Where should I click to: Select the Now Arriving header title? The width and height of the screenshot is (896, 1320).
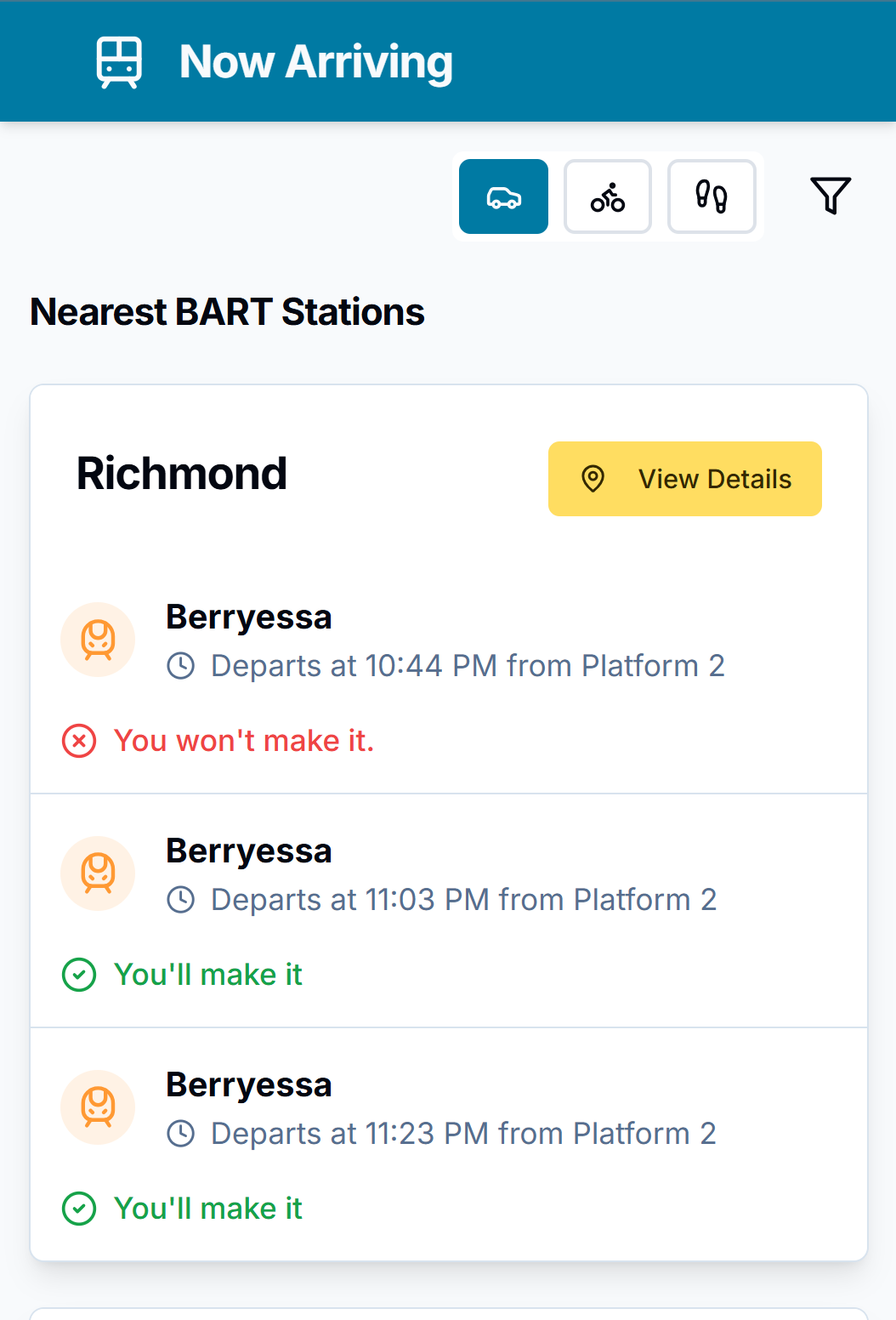(315, 60)
